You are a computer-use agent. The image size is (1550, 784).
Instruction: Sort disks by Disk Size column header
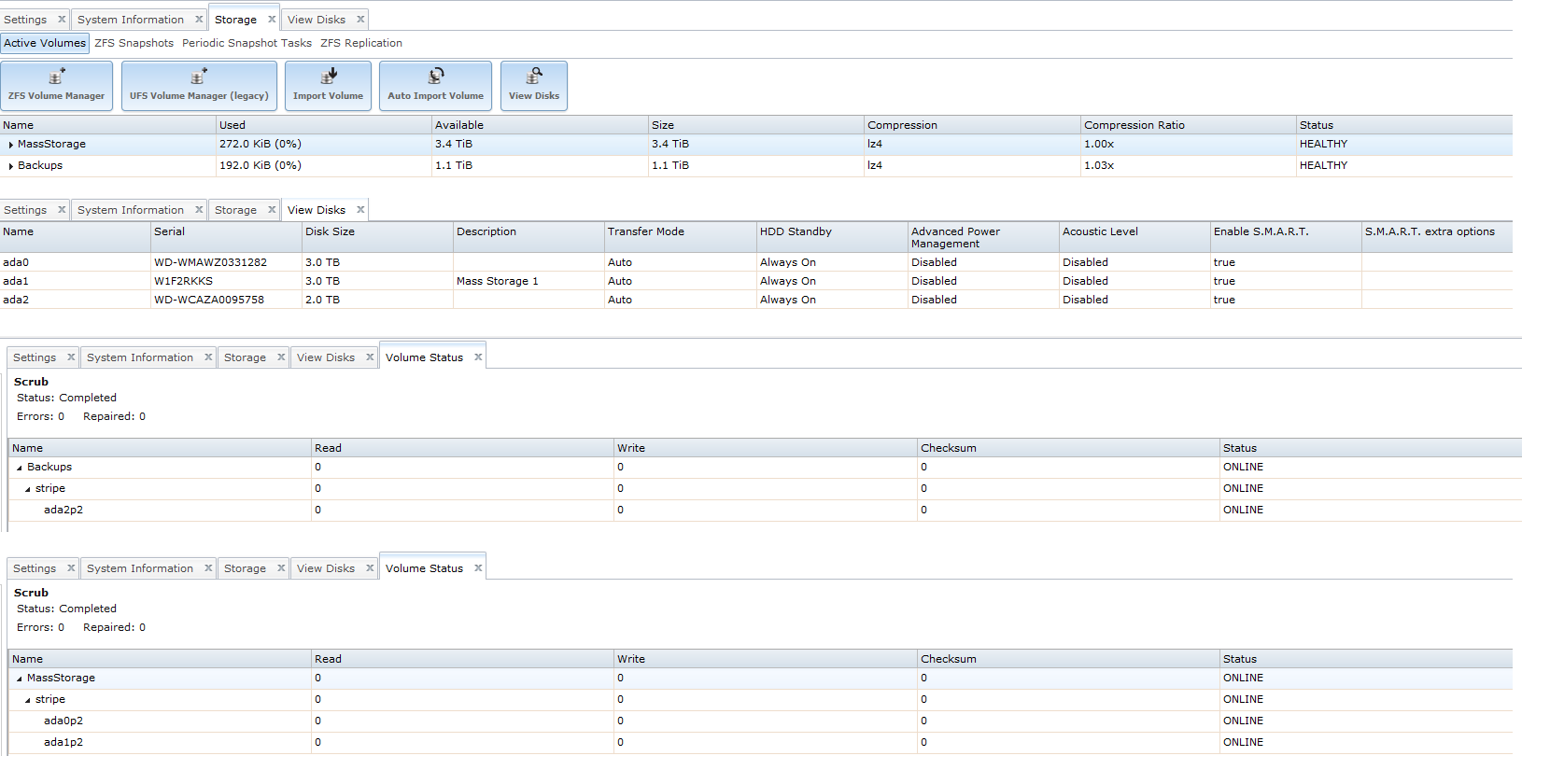pyautogui.click(x=378, y=237)
